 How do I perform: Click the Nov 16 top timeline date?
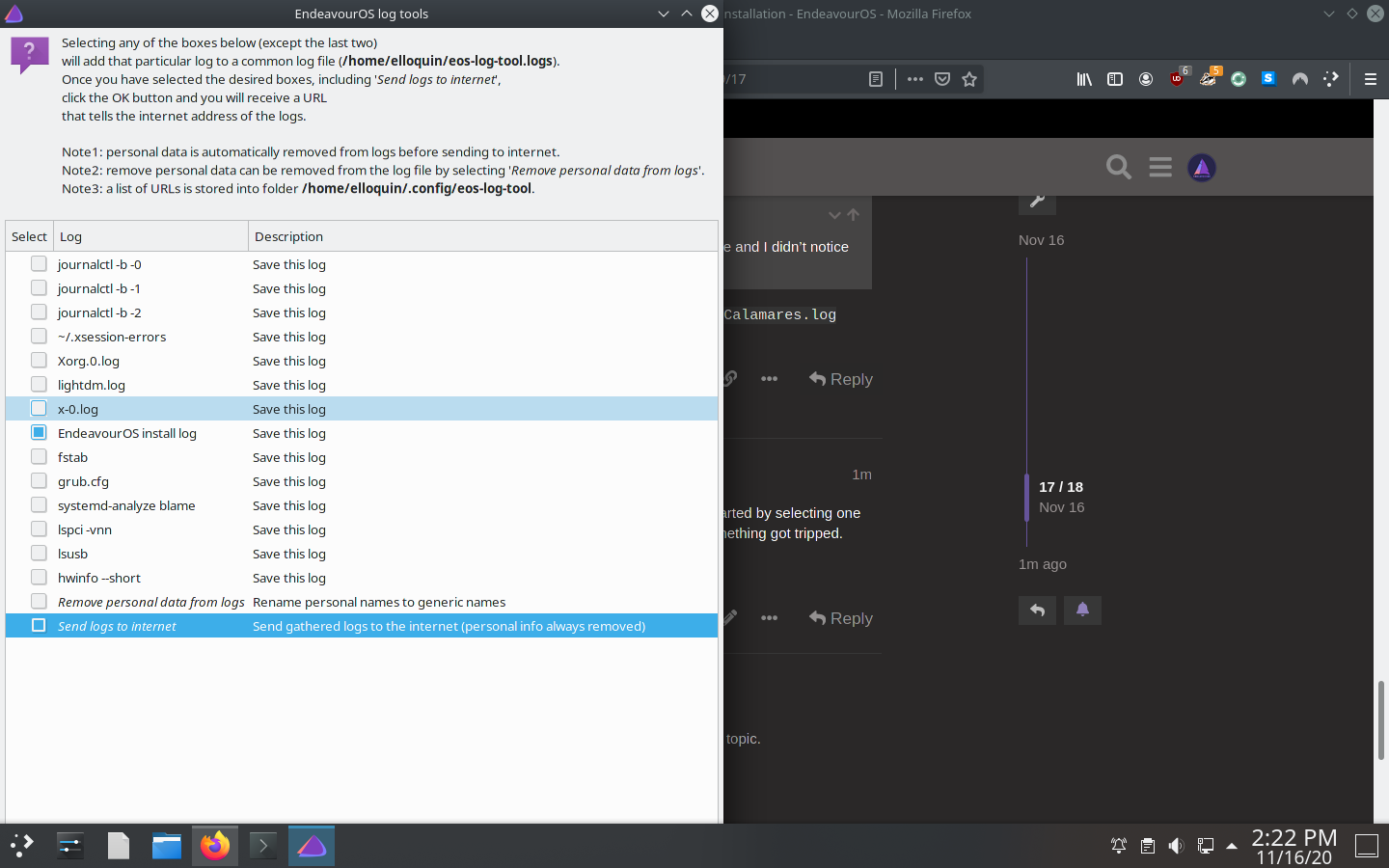point(1042,240)
